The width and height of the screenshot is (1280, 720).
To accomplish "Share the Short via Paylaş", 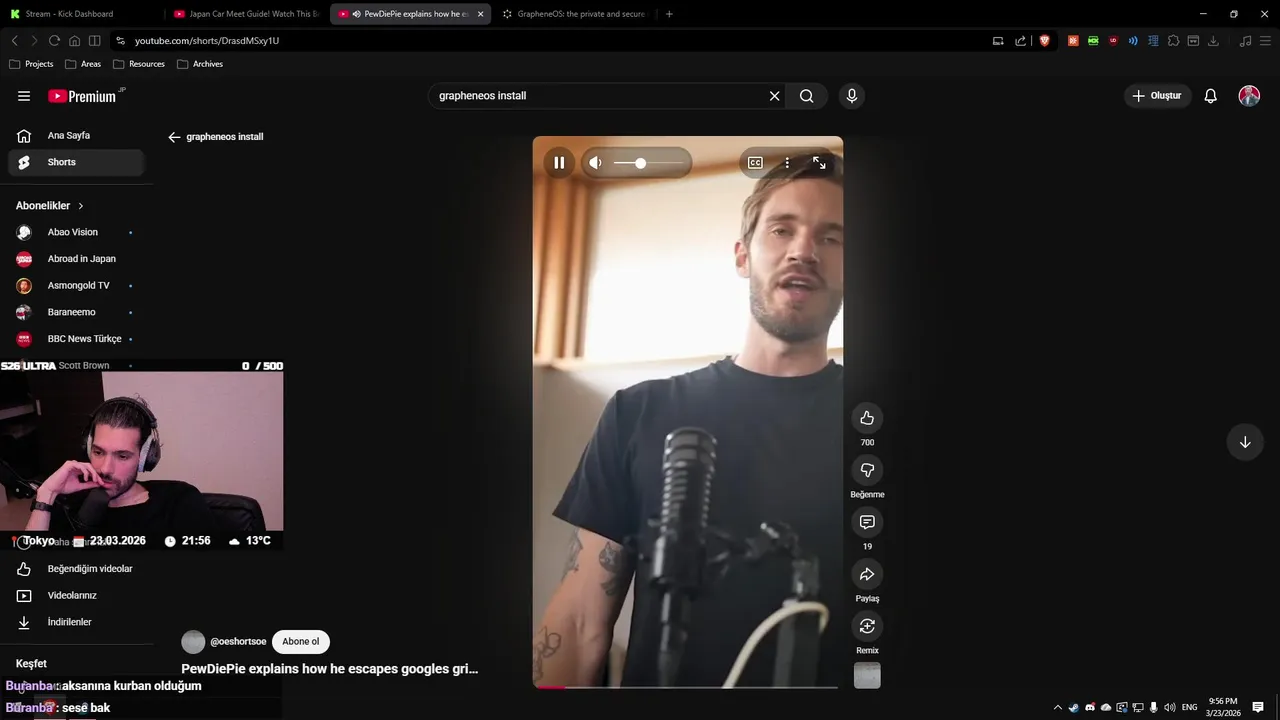I will pos(867,574).
